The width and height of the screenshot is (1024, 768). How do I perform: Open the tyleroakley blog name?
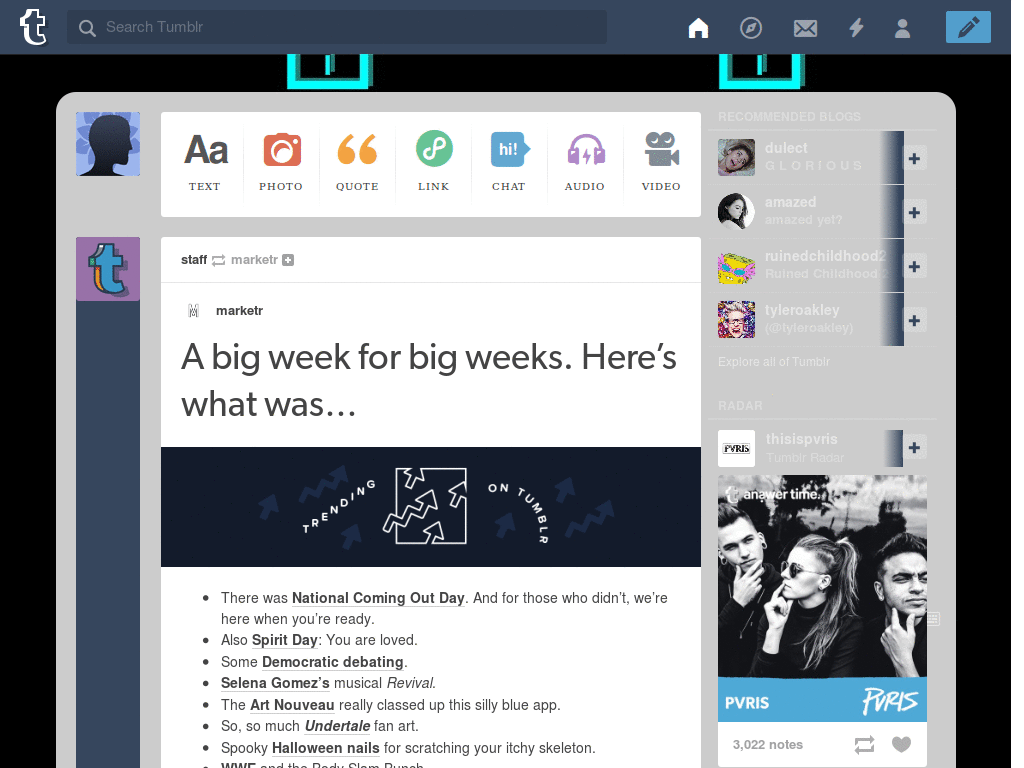pos(802,310)
